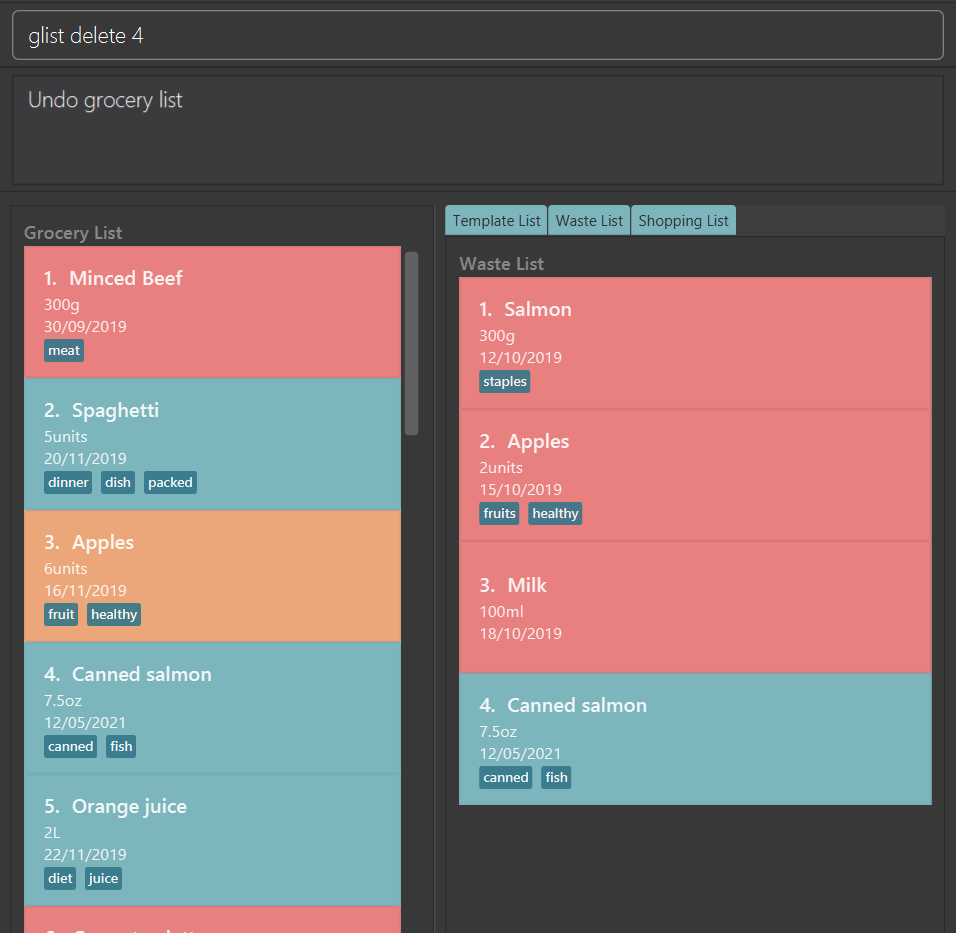Select '22/11/2019' date under Orange juice
Screen dimensions: 956x933
click(x=85, y=855)
